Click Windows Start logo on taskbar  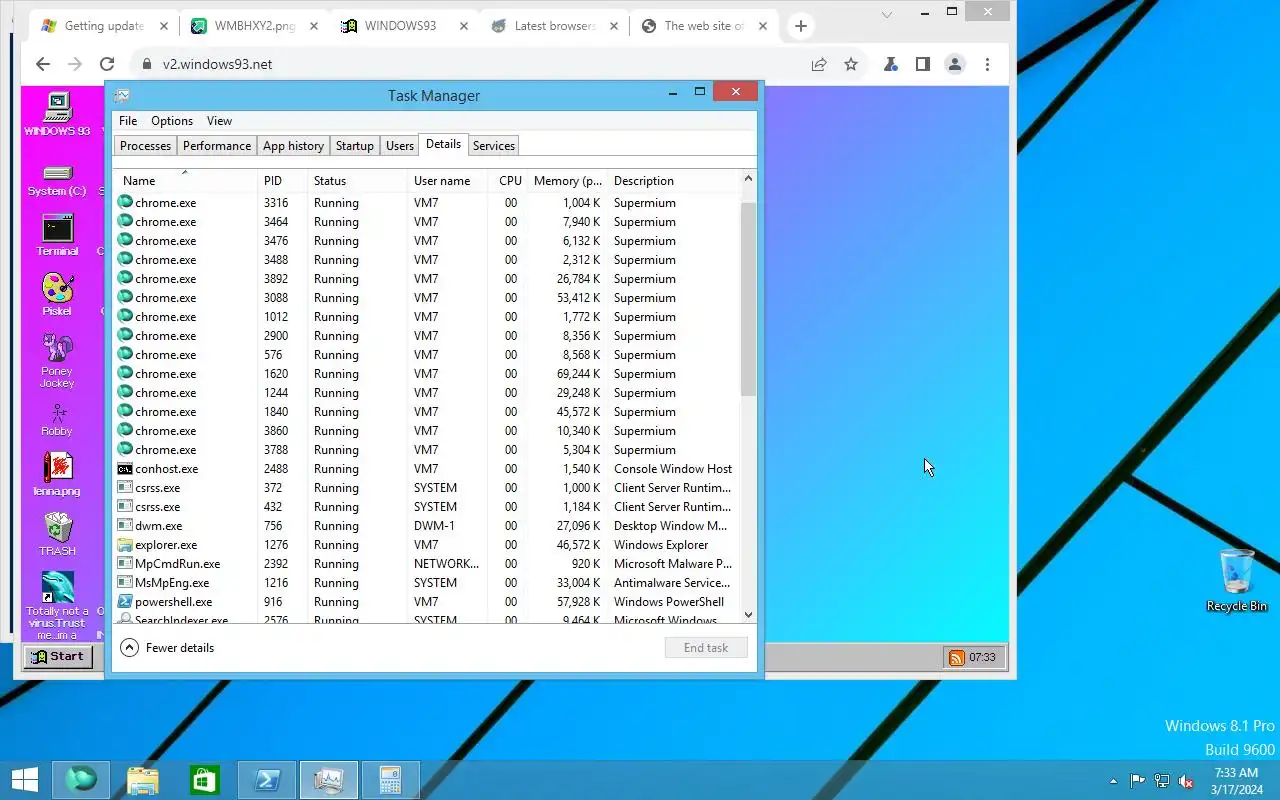pyautogui.click(x=24, y=779)
